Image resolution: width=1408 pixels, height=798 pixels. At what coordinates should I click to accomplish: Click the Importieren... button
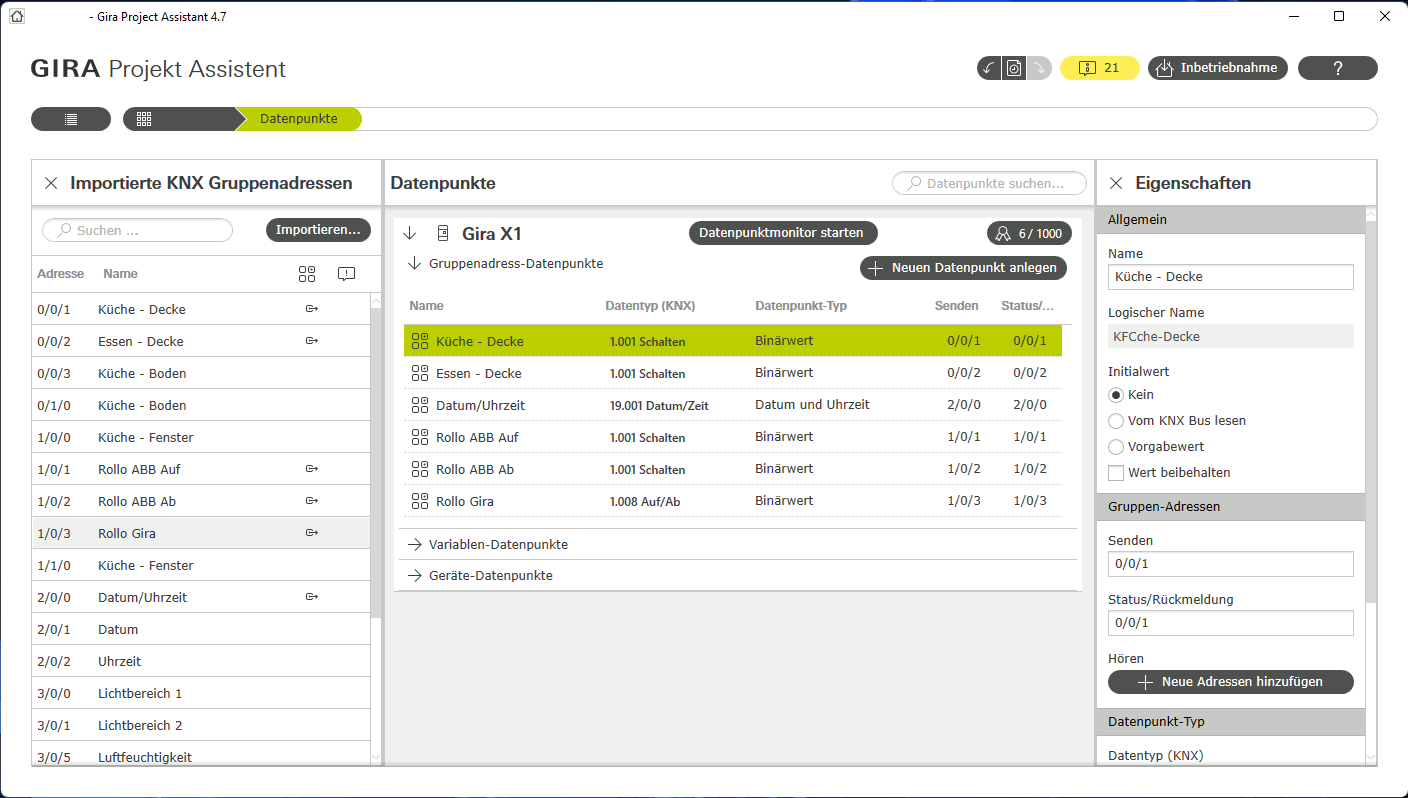tap(318, 230)
